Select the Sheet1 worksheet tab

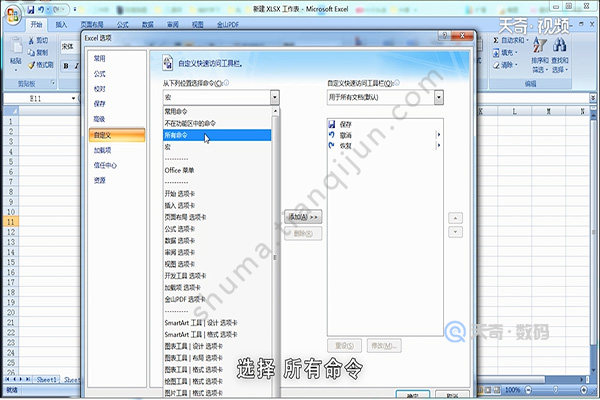(x=47, y=379)
